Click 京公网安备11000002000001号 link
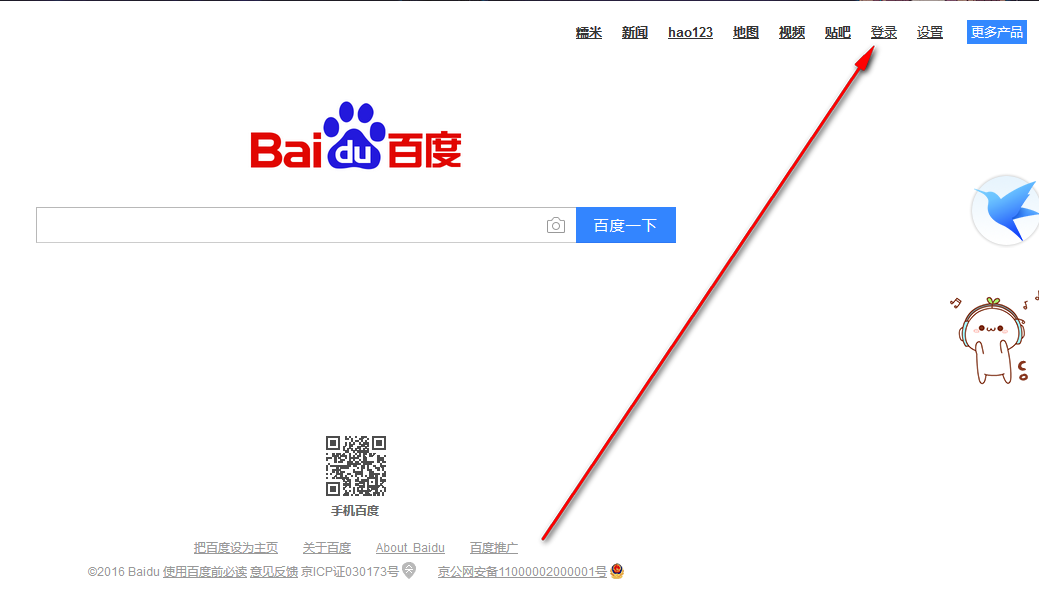The image size is (1039, 602). coord(522,572)
